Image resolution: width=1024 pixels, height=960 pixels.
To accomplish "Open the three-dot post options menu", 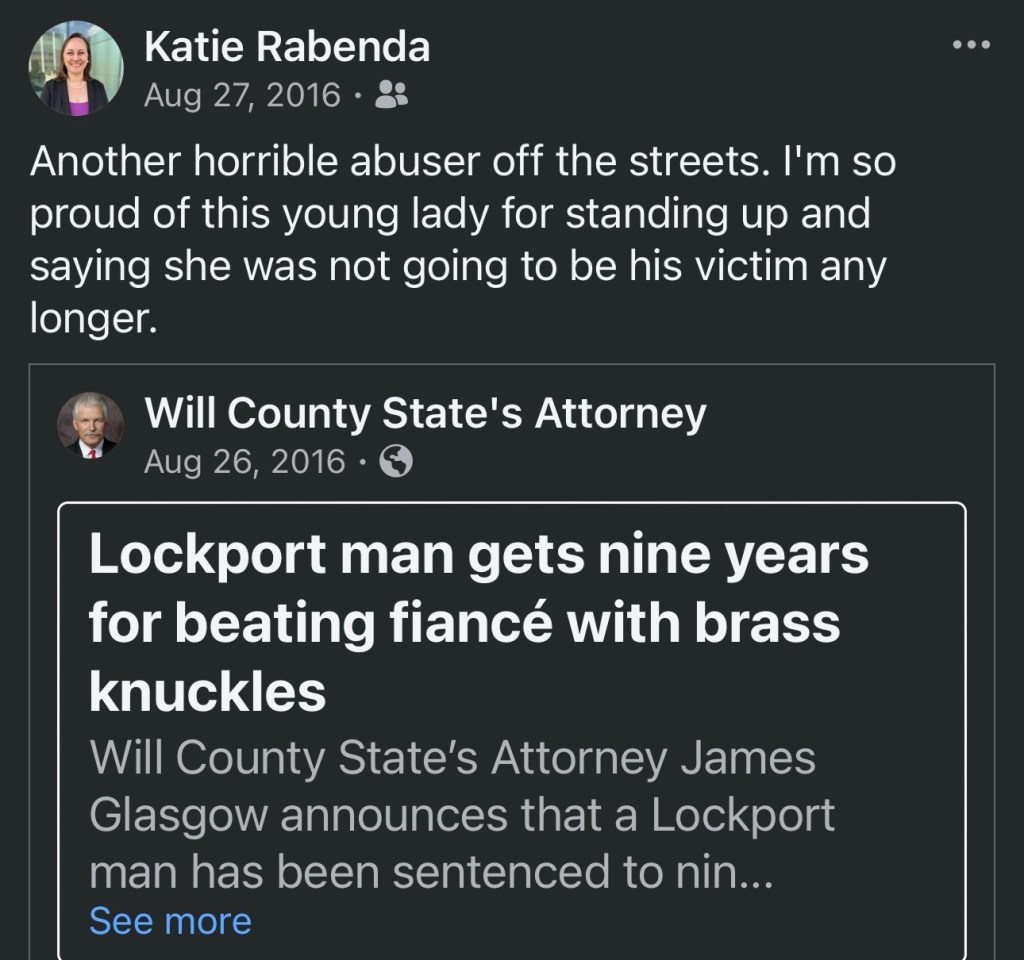I will (x=970, y=45).
